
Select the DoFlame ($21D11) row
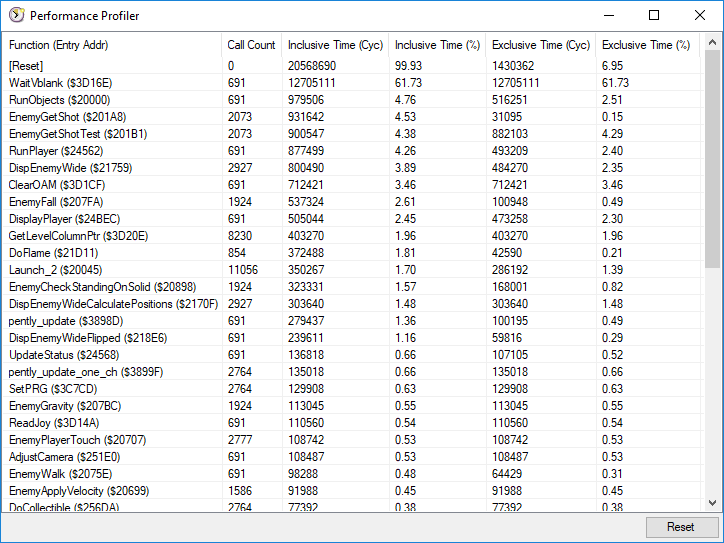pos(353,253)
